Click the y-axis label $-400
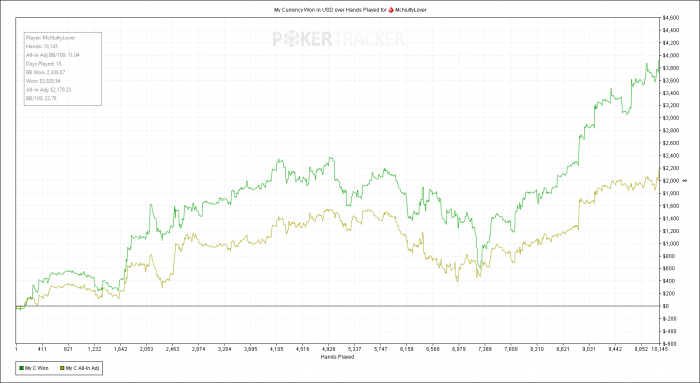700x383 pixels. (670, 331)
